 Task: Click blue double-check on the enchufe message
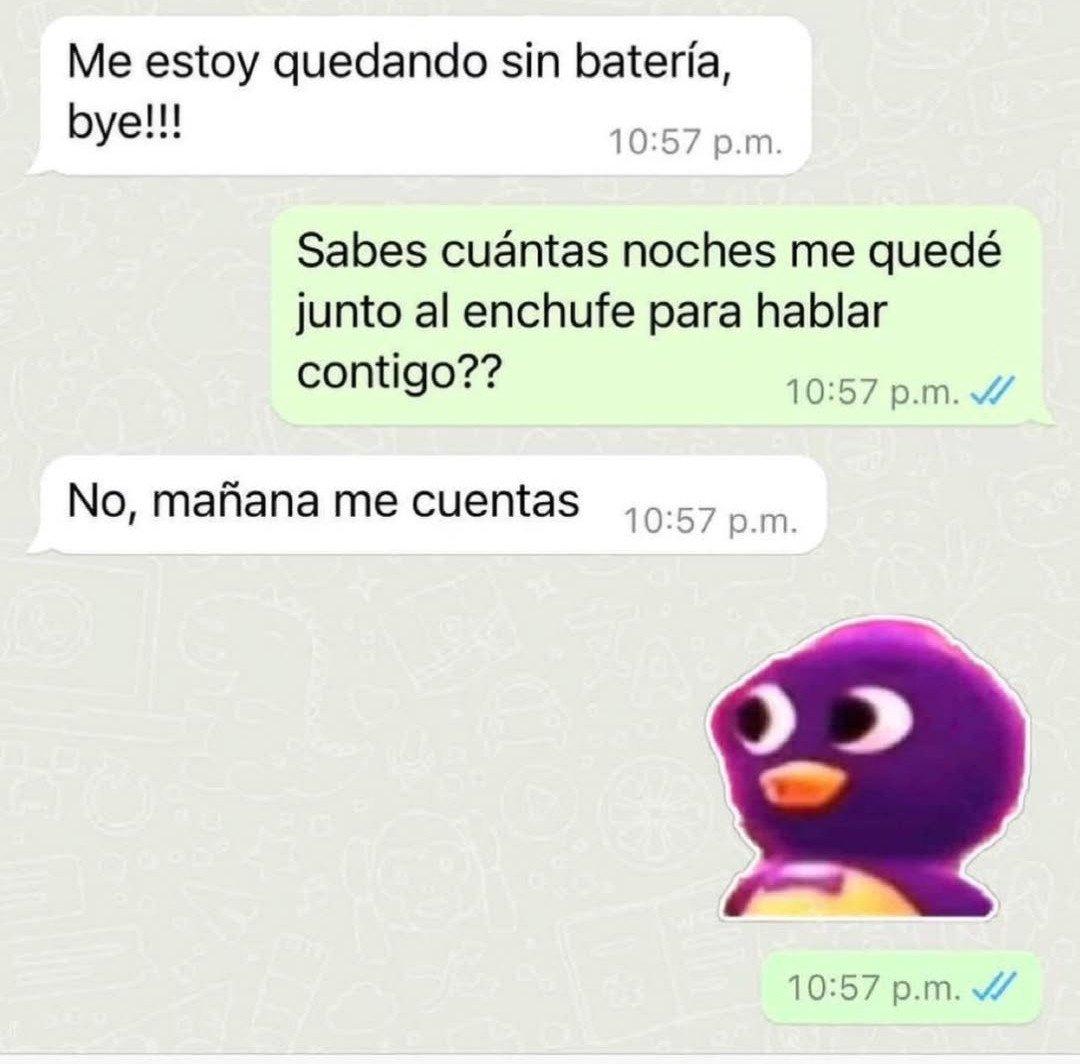pyautogui.click(x=992, y=393)
